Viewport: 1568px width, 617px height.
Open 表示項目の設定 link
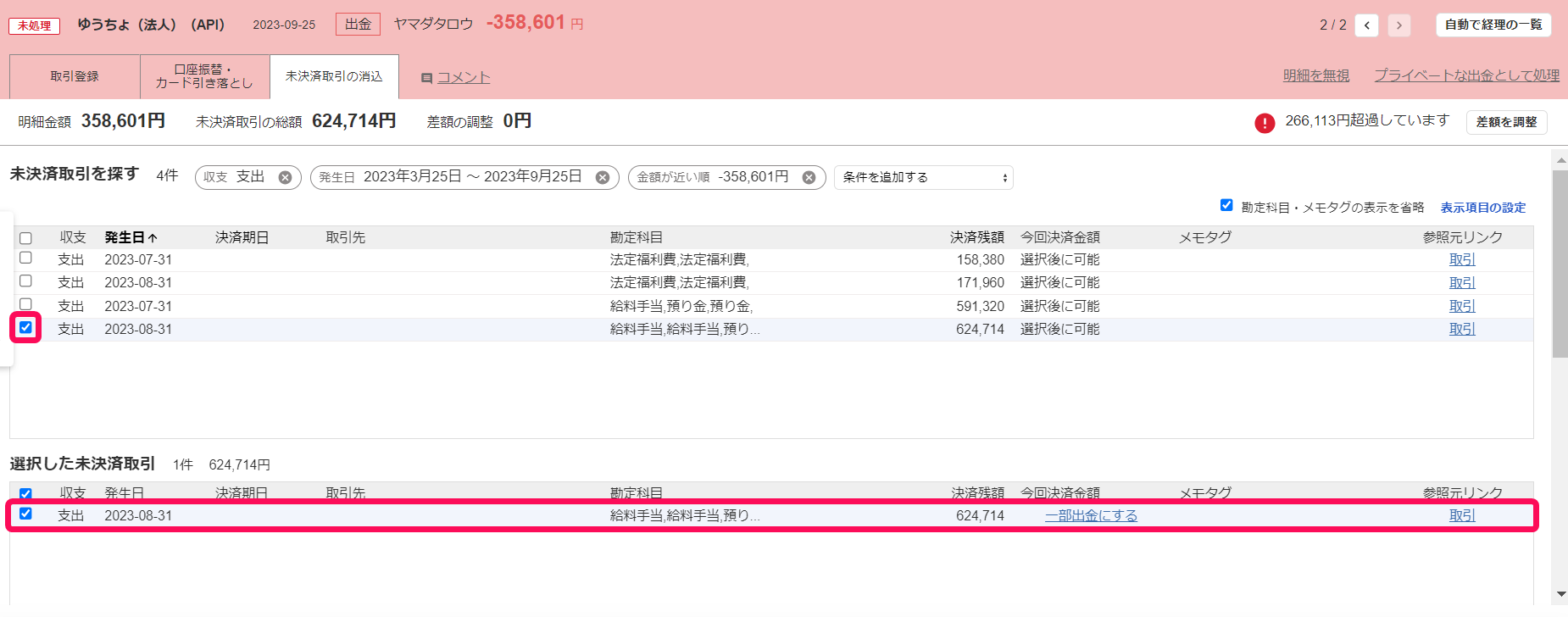[1483, 208]
